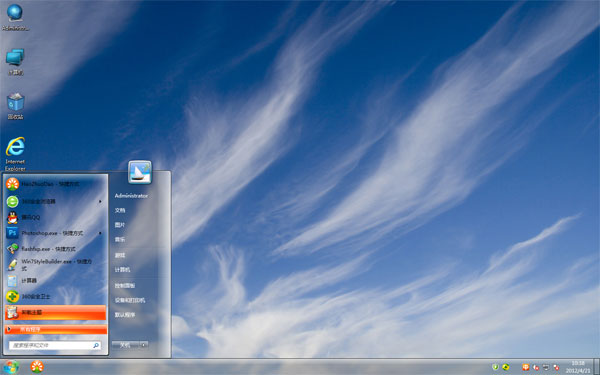Image resolution: width=600 pixels, height=375 pixels.
Task: Click the green shield tray icon
Action: [495, 367]
